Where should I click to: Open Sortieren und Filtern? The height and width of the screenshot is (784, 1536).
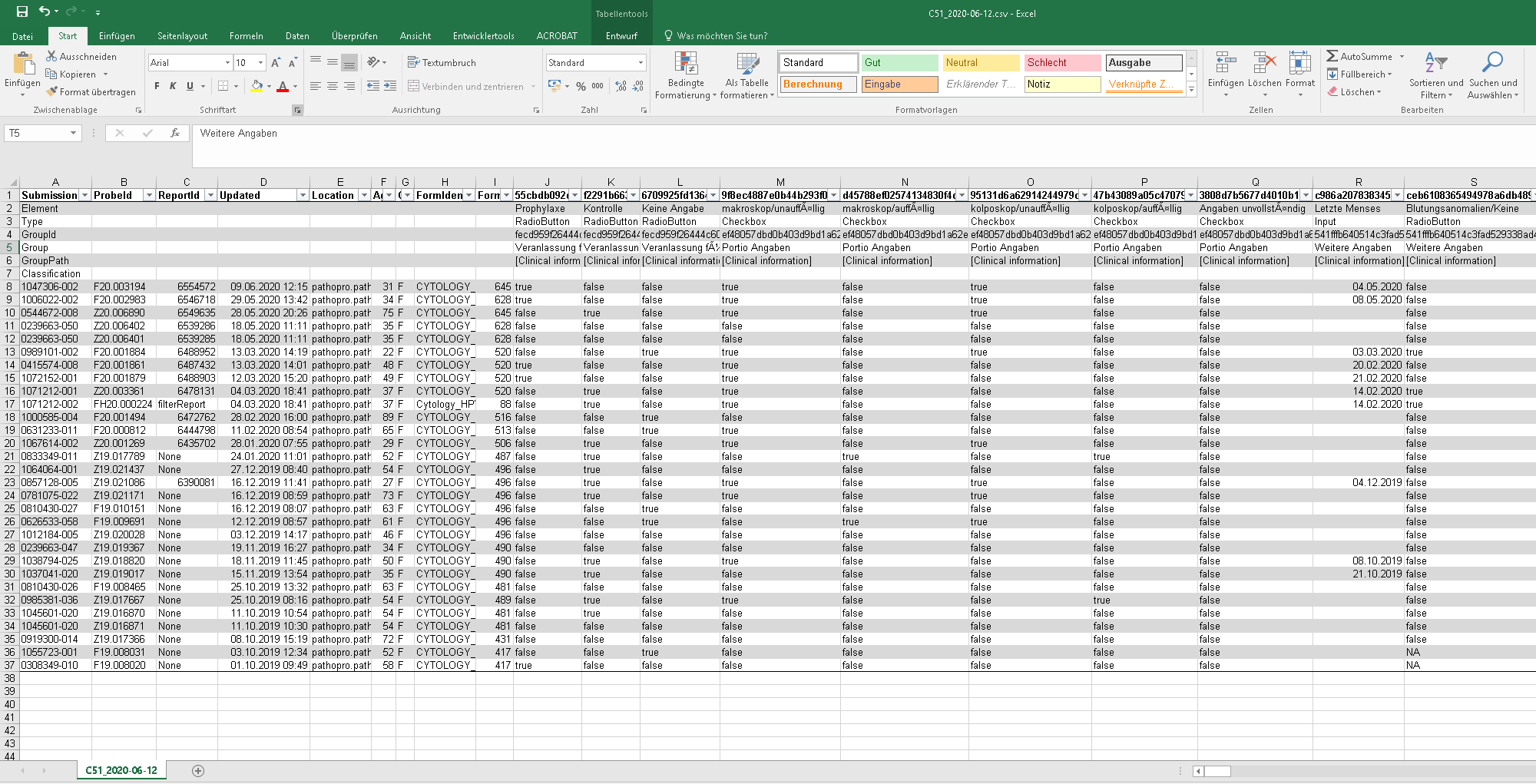point(1435,75)
